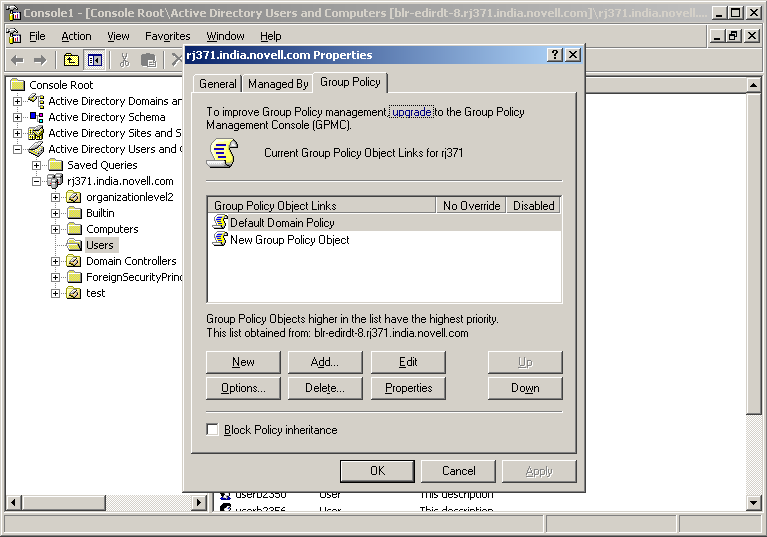
Task: Expand the organizationlevel2 tree node
Action: (56, 197)
